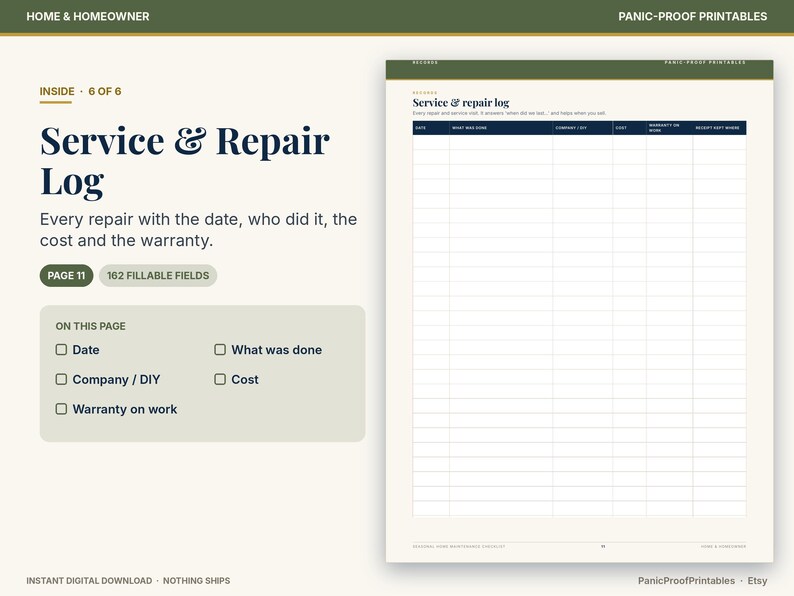794x596 pixels.
Task: Click the Etsy footer text
Action: click(757, 581)
